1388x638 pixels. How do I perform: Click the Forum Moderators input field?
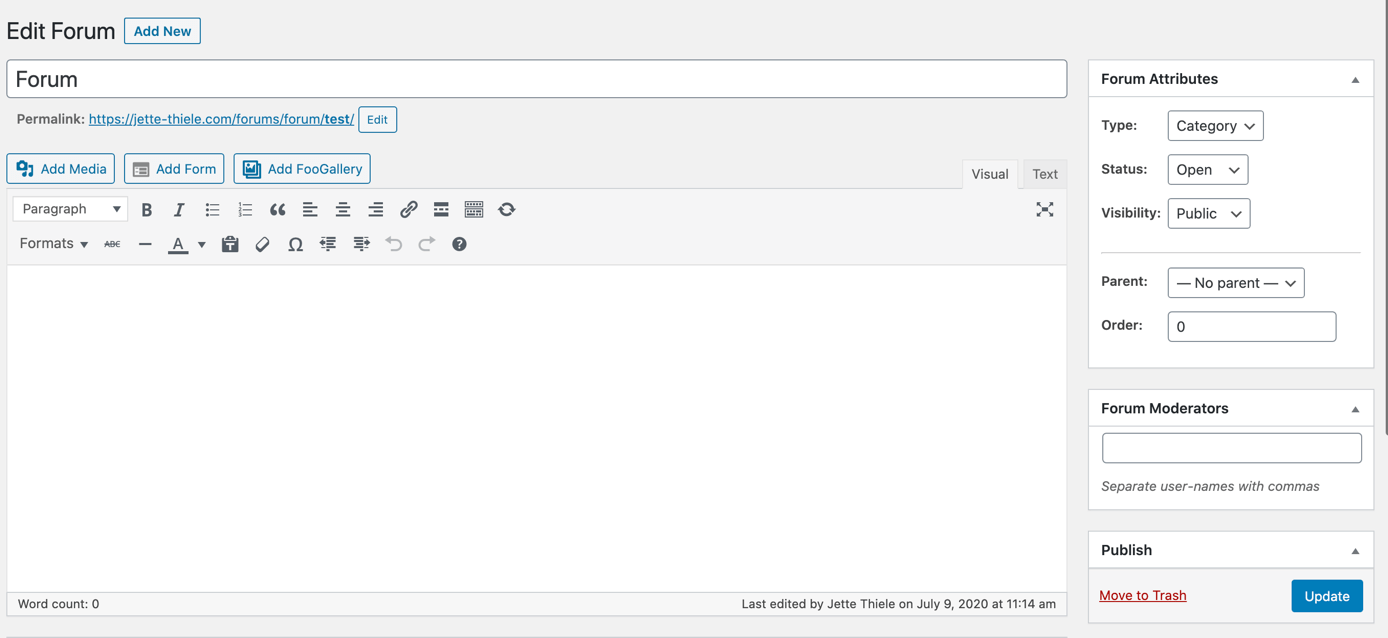point(1232,448)
